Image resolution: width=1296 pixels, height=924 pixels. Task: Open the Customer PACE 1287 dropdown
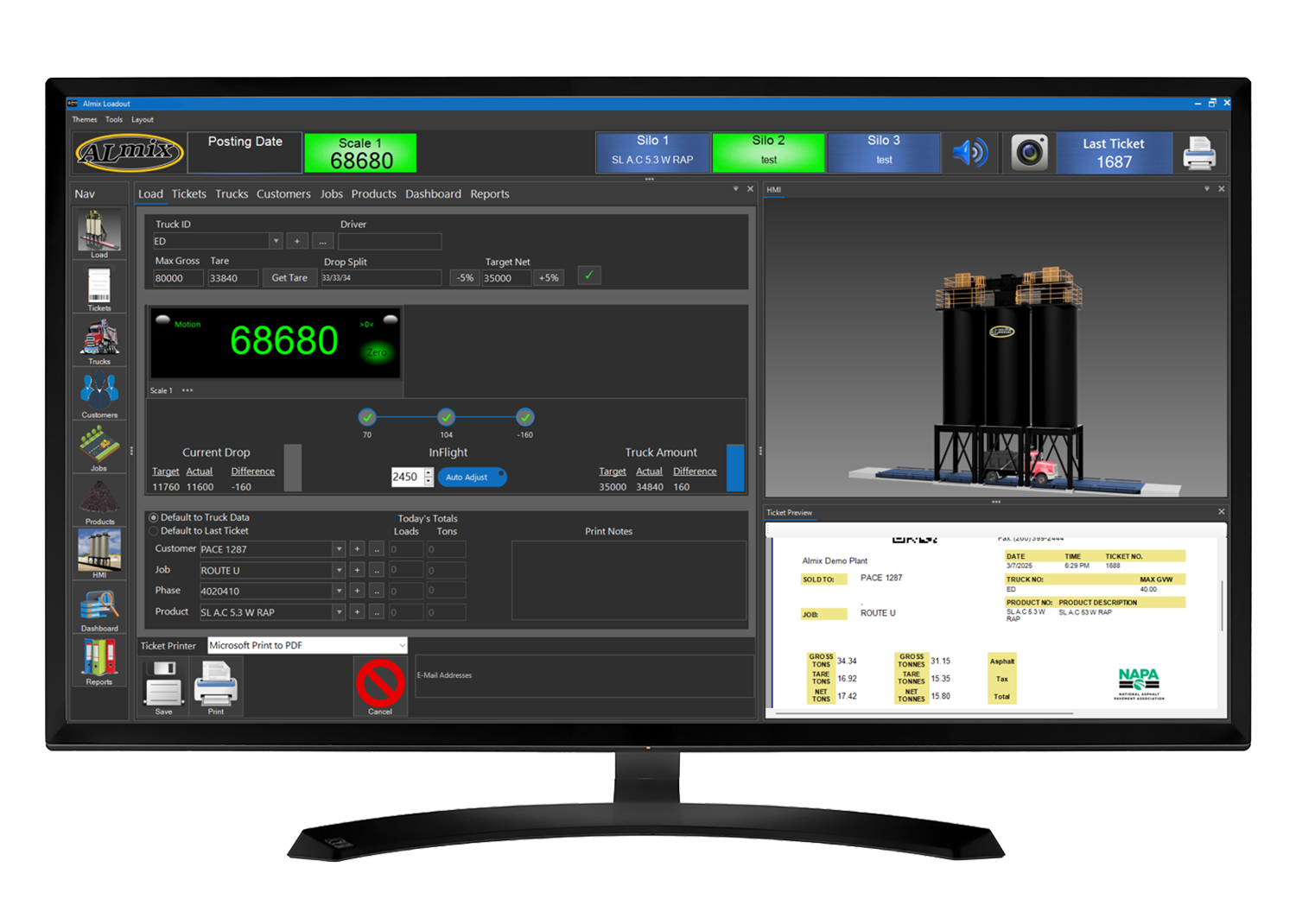[x=339, y=549]
